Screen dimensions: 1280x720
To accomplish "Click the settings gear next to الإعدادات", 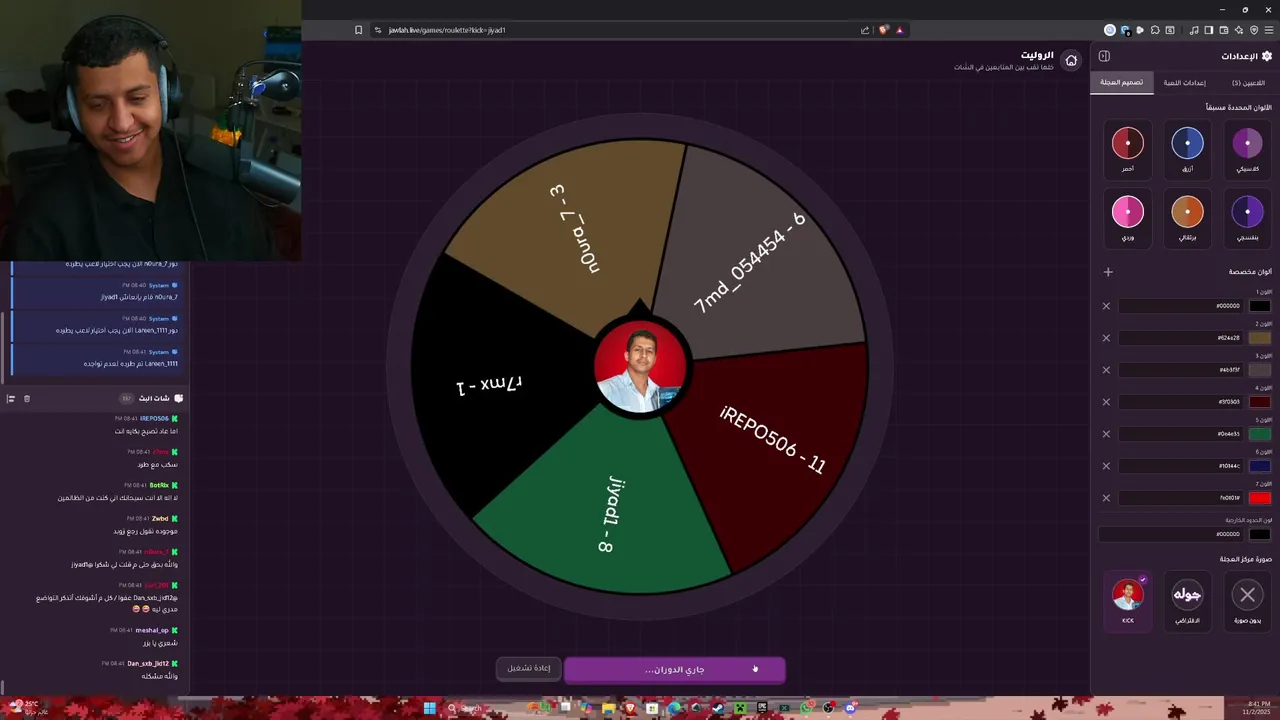I will 1267,56.
